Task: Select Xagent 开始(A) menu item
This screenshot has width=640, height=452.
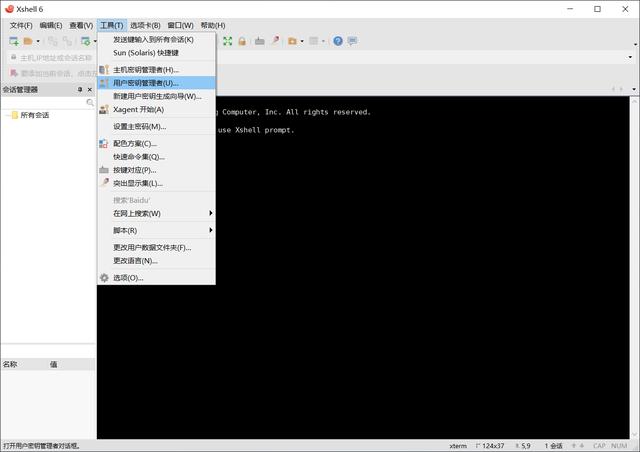Action: 156,109
